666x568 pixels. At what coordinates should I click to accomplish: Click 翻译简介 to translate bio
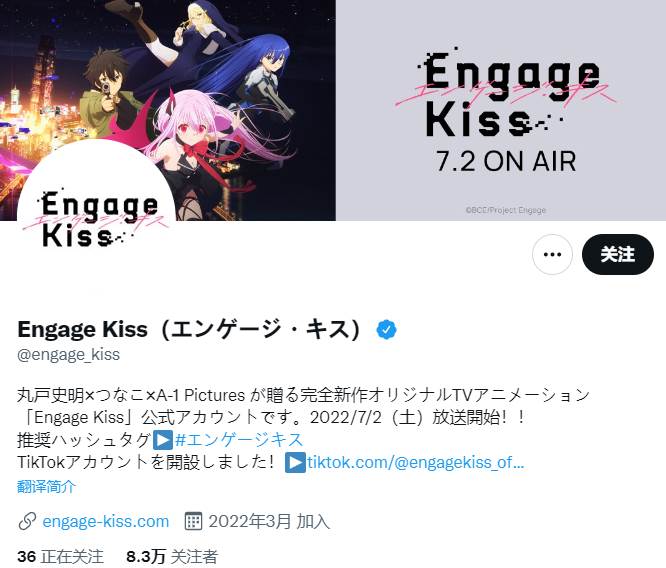(46, 486)
